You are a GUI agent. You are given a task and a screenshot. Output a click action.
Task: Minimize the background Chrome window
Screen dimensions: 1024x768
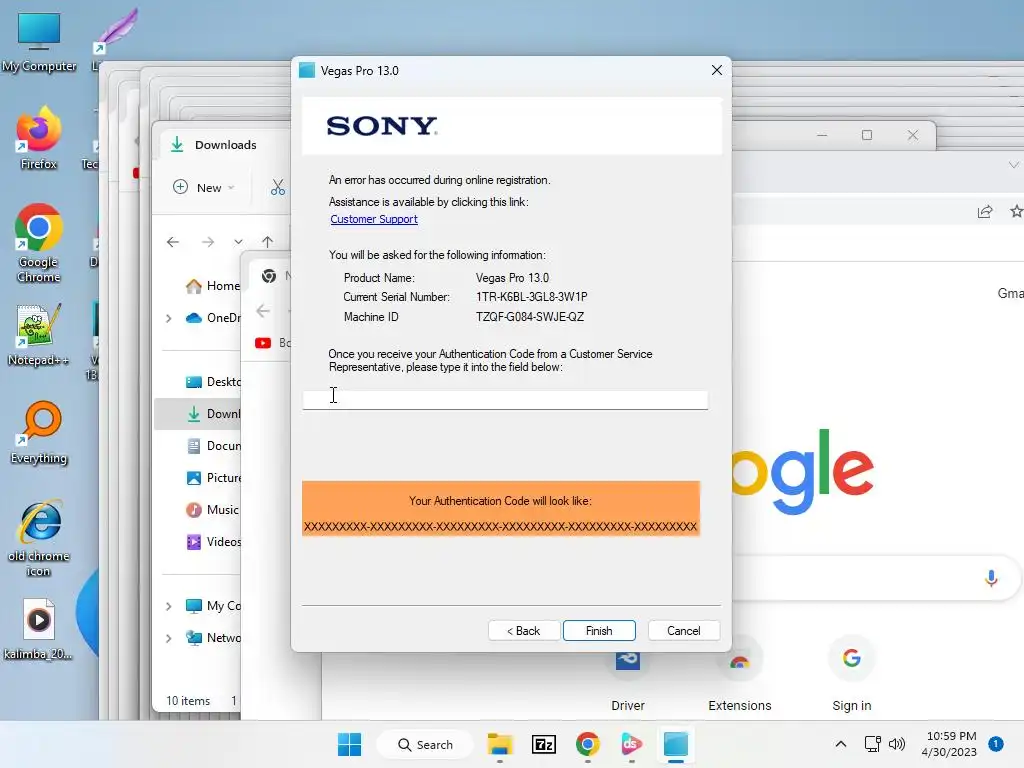(822, 135)
